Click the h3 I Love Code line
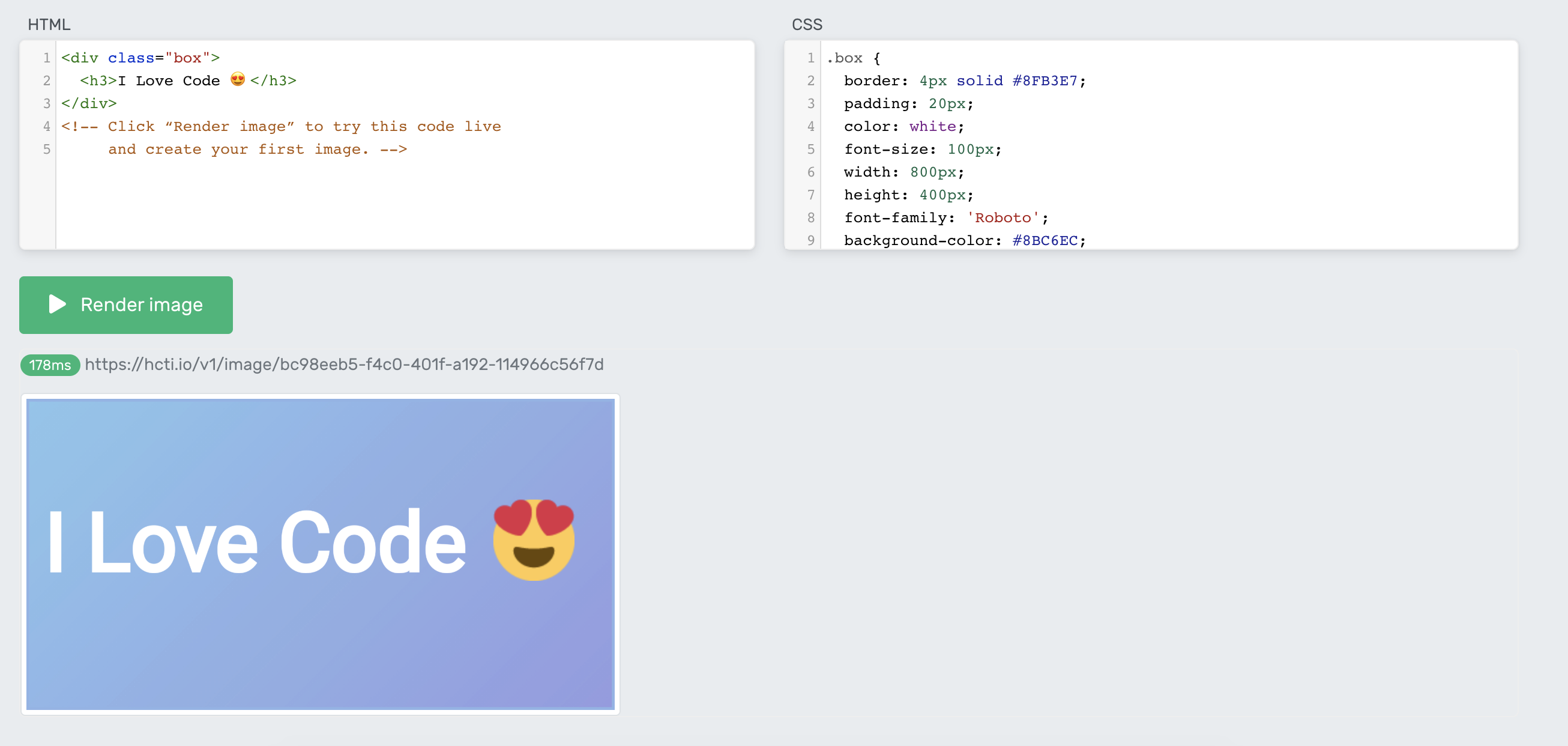1568x746 pixels. [x=188, y=80]
